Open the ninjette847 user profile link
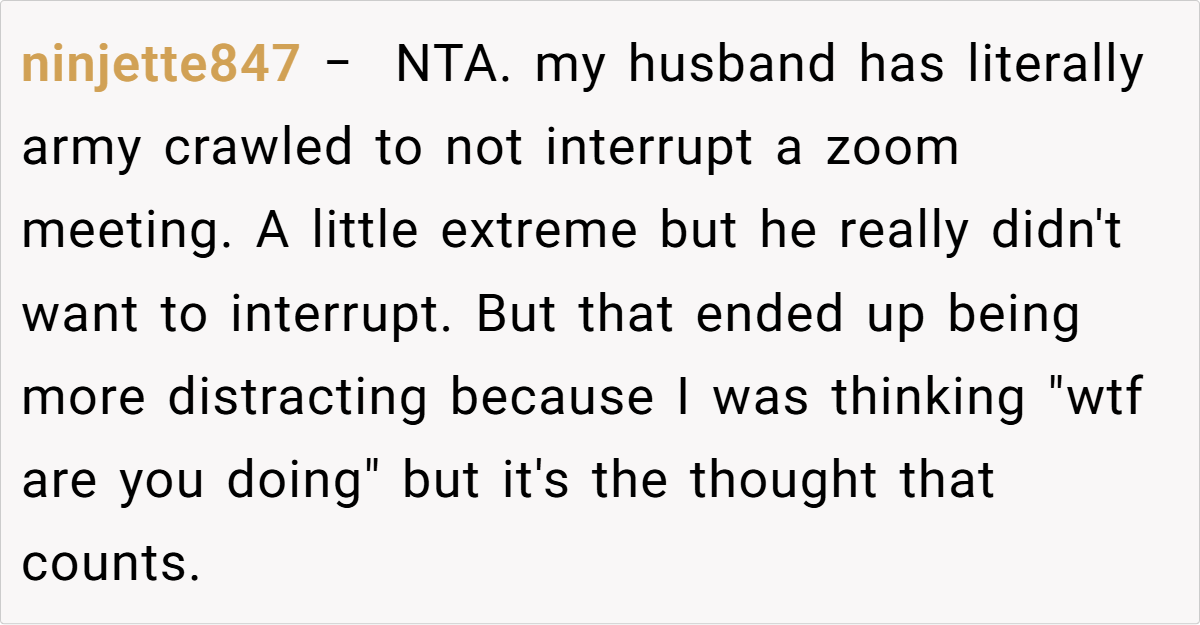This screenshot has width=1200, height=625. pos(160,66)
